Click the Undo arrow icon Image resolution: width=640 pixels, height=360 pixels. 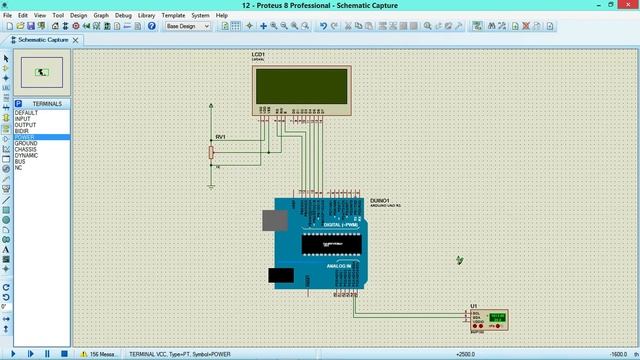[323, 26]
